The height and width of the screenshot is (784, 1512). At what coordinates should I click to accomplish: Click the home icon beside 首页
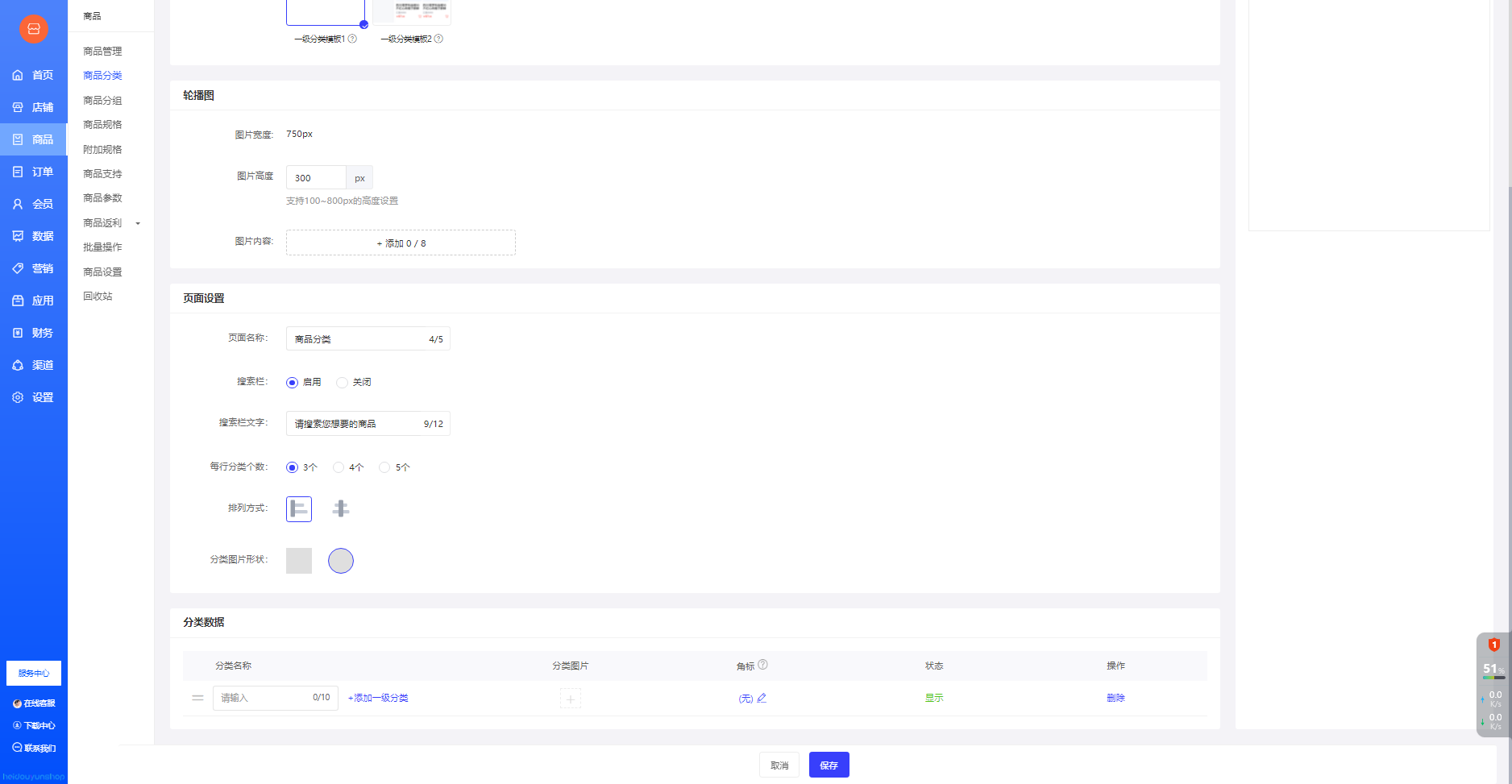point(18,75)
